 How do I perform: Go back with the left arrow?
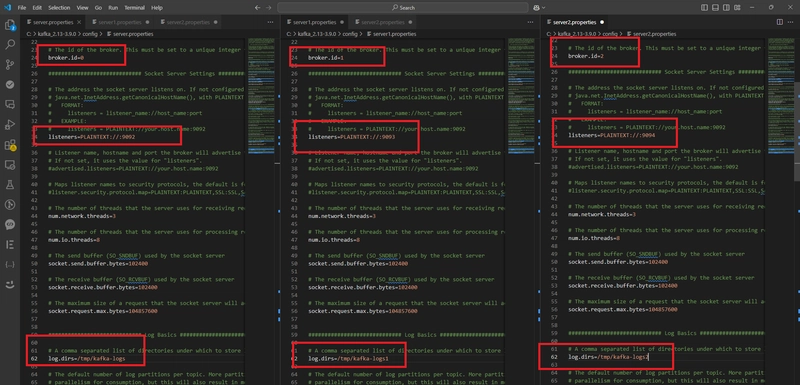(x=257, y=8)
